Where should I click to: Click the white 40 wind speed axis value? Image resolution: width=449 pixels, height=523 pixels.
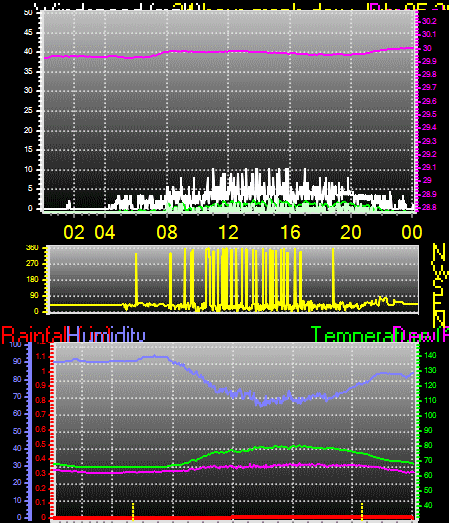28,52
